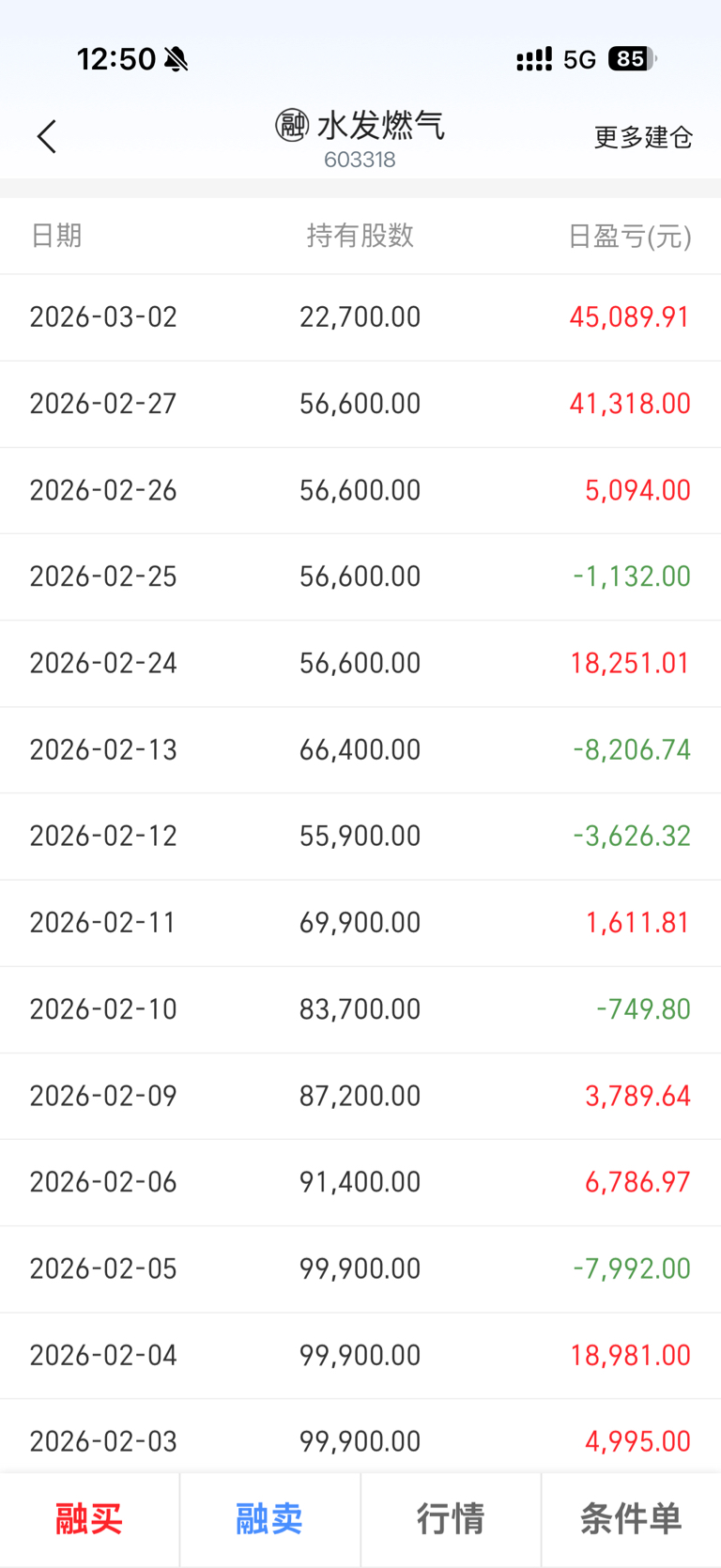721x1568 pixels.
Task: Tap the 持有股数 column header
Action: [360, 236]
